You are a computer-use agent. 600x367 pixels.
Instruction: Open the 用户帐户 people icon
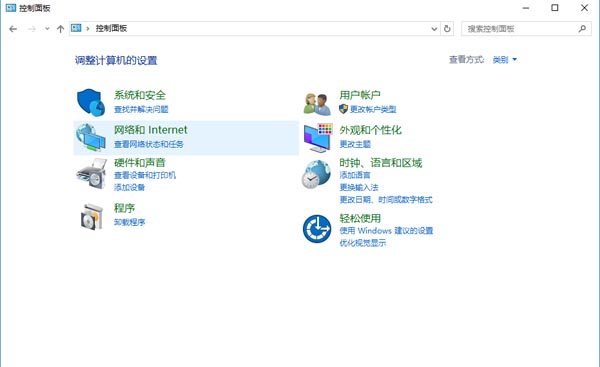click(x=317, y=104)
